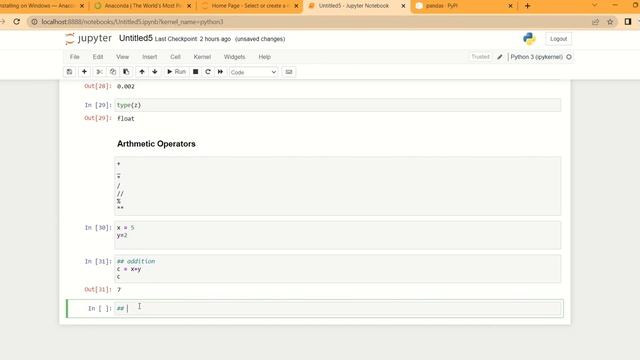Open the View menu
Screen dimensions: 640x360
tap(122, 57)
